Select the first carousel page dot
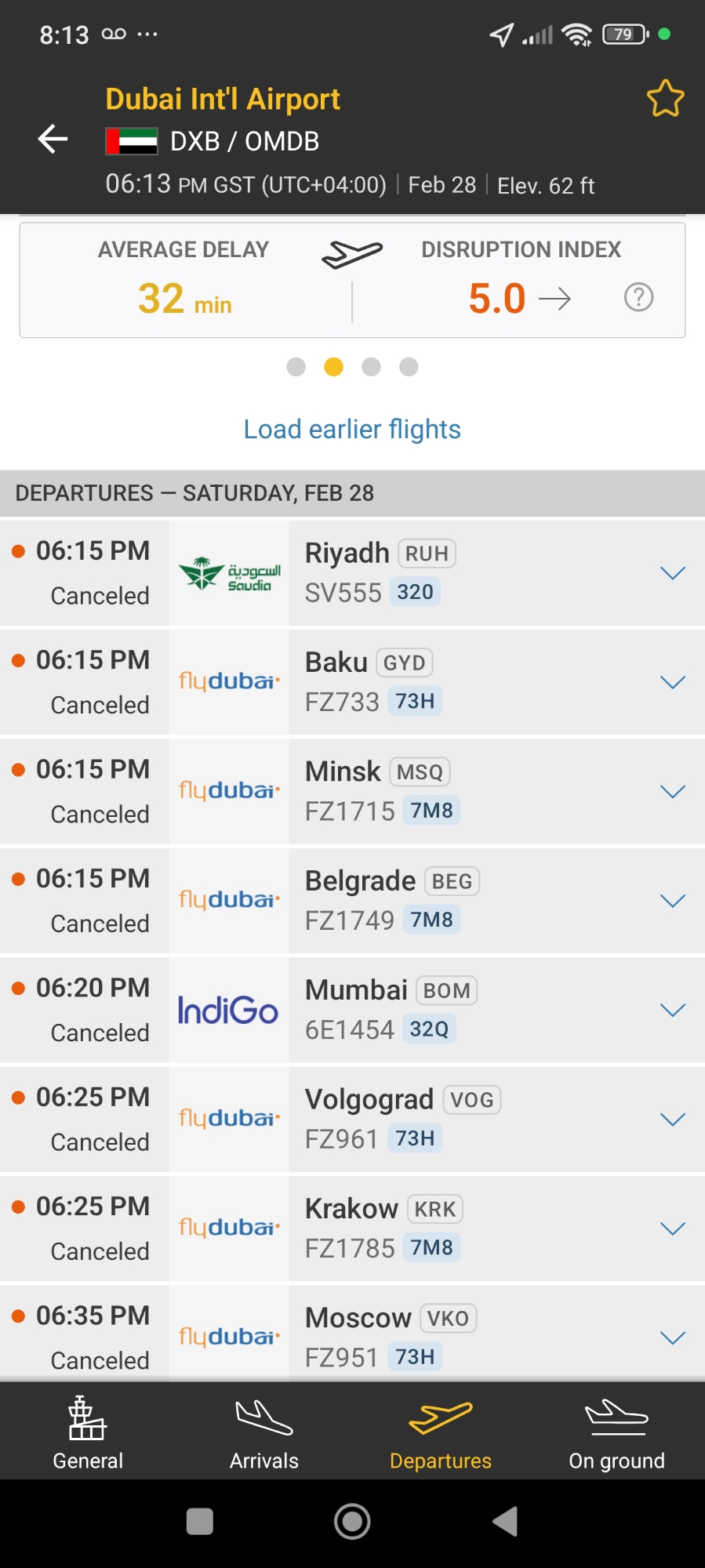 [x=296, y=367]
